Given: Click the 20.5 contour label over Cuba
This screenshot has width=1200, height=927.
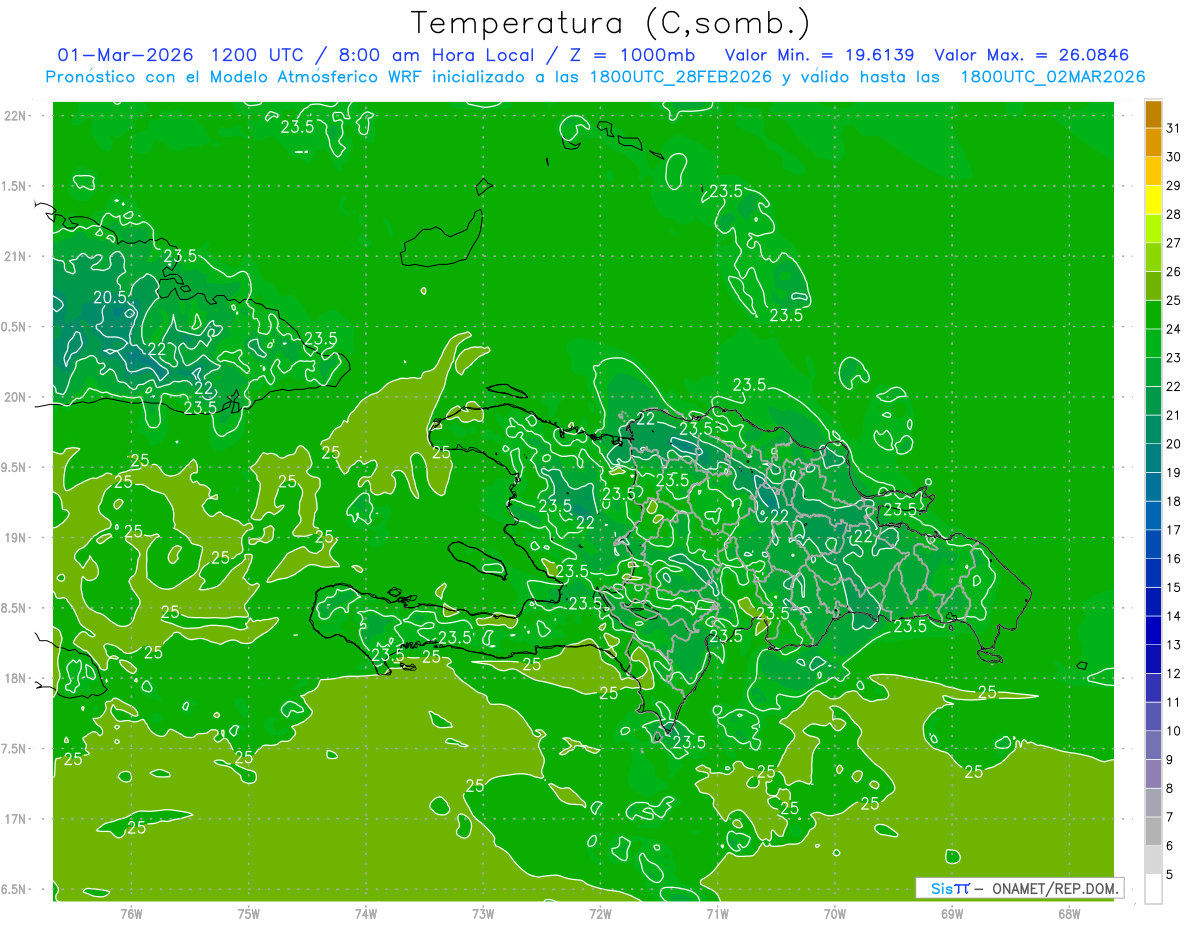Looking at the screenshot, I should (110, 297).
